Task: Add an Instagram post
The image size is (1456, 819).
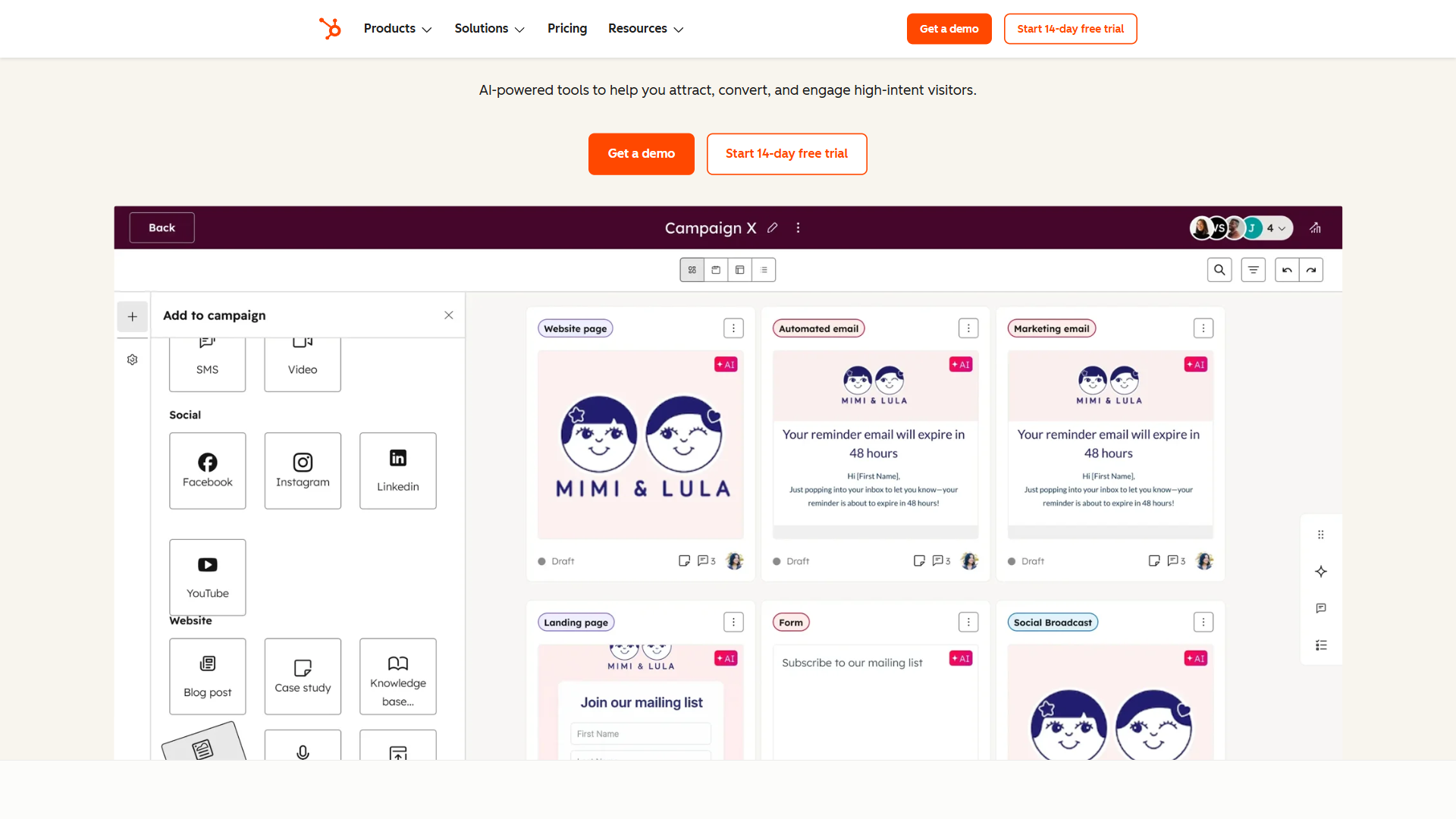Action: [x=303, y=471]
